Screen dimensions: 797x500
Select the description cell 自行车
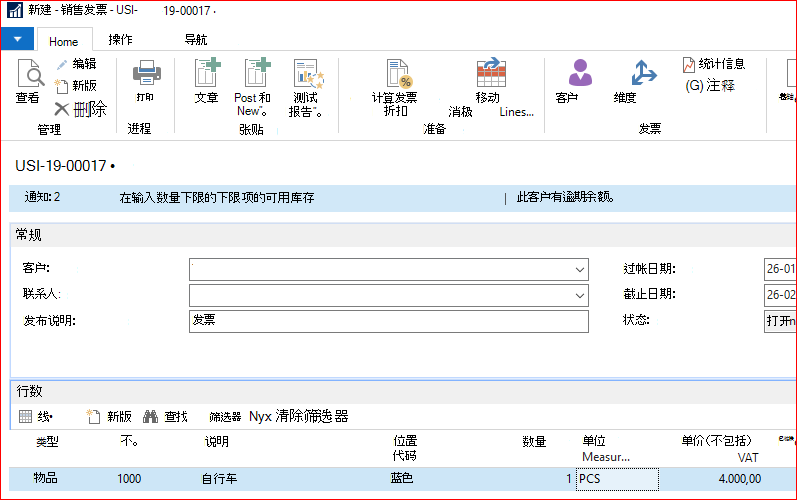tap(219, 479)
